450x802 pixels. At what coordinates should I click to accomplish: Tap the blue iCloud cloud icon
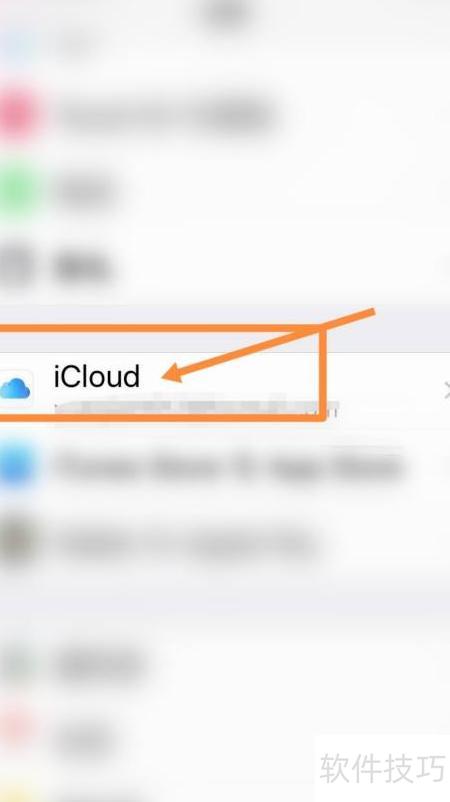coord(16,388)
